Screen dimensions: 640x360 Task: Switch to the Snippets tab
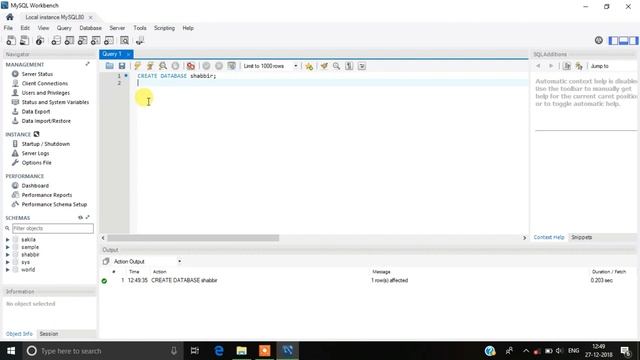point(582,237)
